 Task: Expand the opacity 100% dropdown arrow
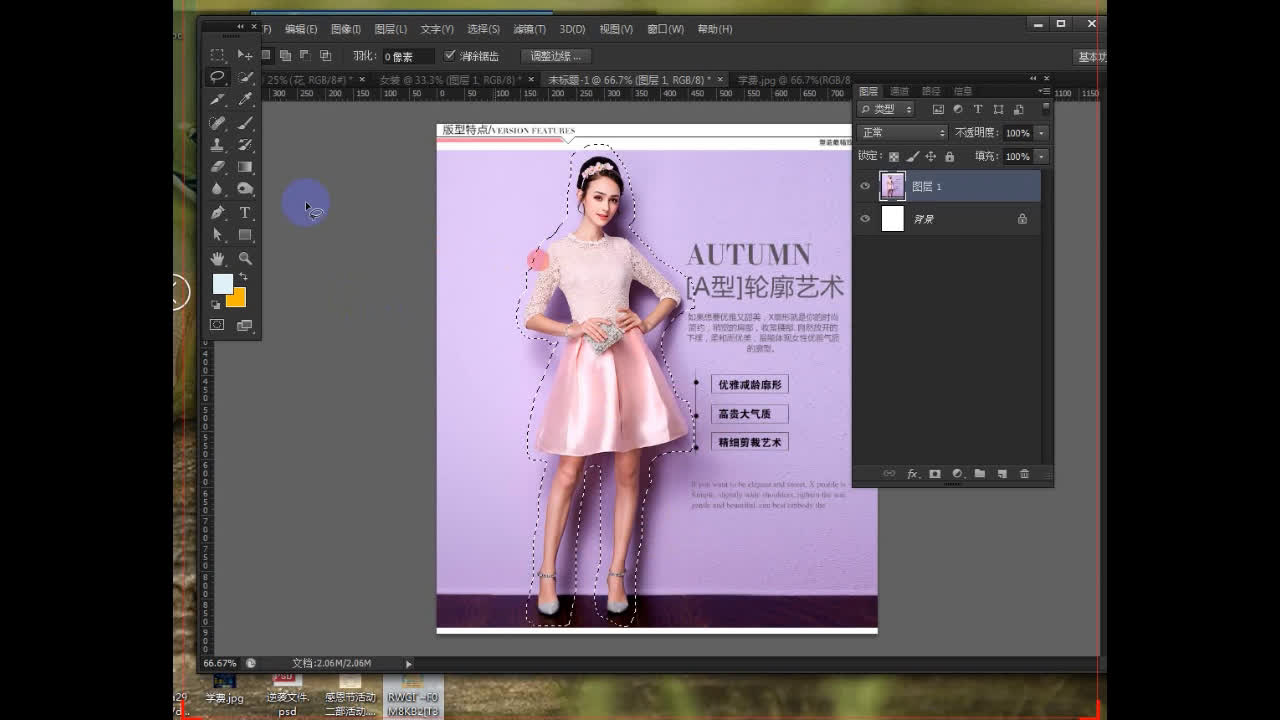coord(1041,133)
